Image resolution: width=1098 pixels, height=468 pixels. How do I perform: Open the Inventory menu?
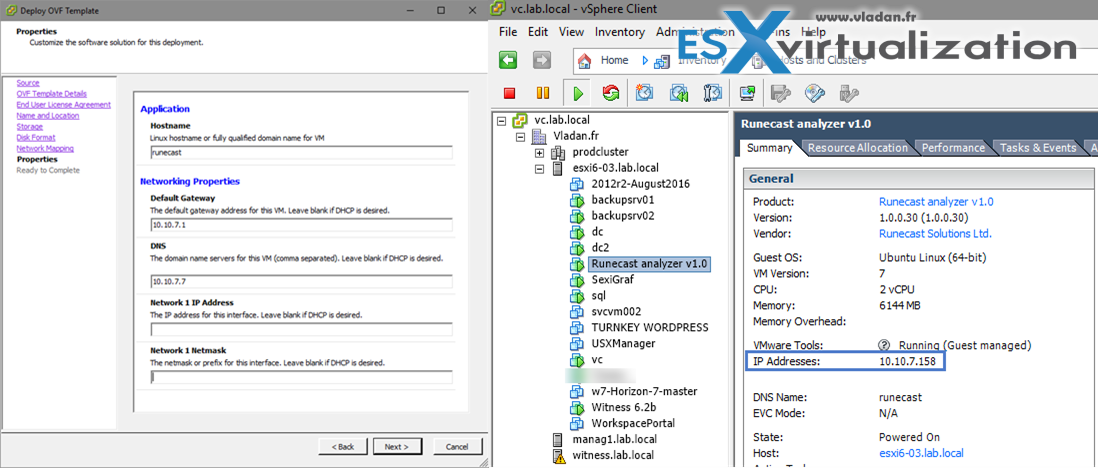620,32
